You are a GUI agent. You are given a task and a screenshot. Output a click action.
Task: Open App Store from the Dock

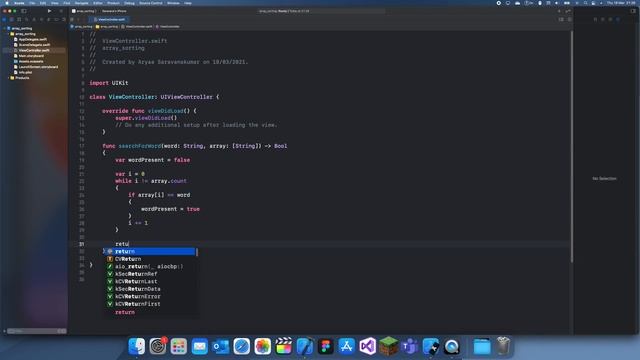click(x=347, y=347)
